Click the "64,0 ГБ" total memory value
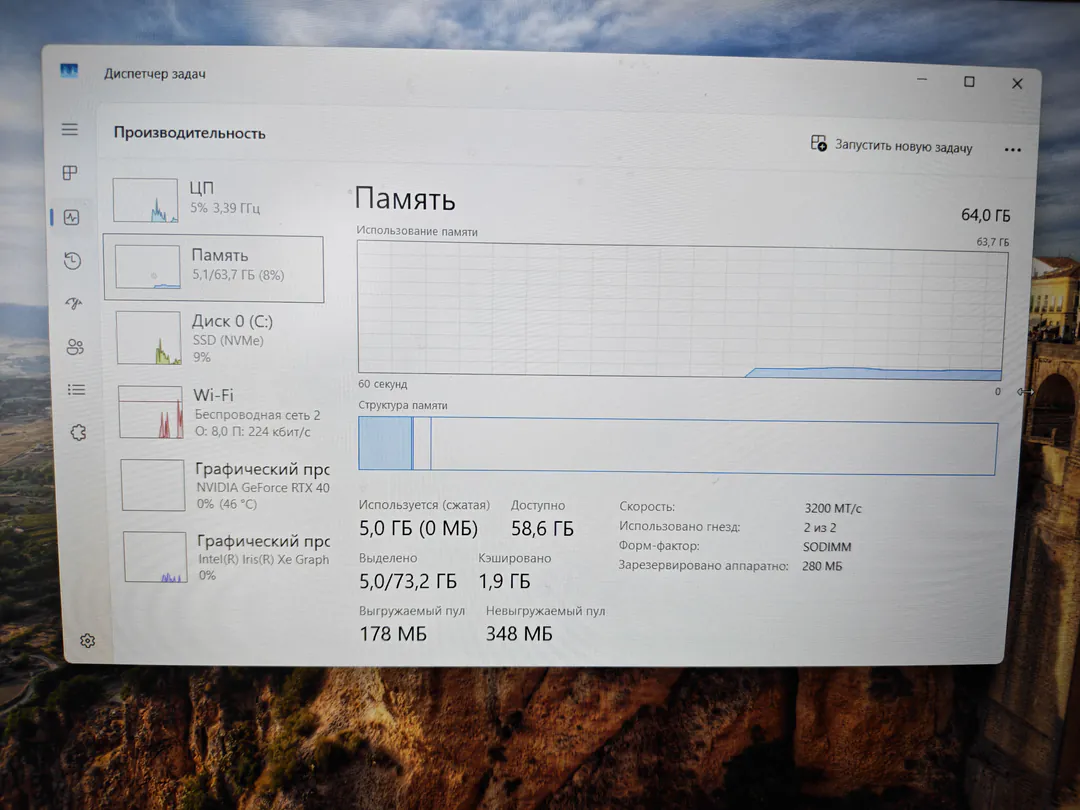 986,216
